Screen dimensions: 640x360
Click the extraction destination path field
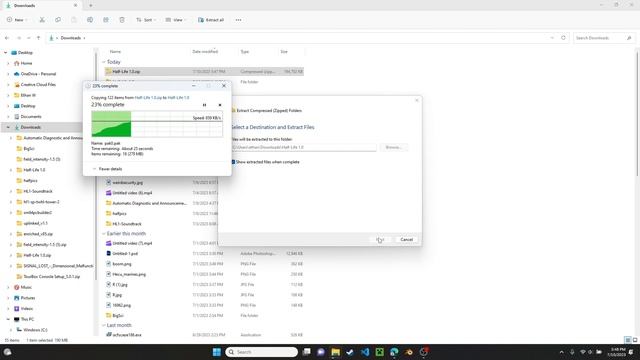[304, 147]
